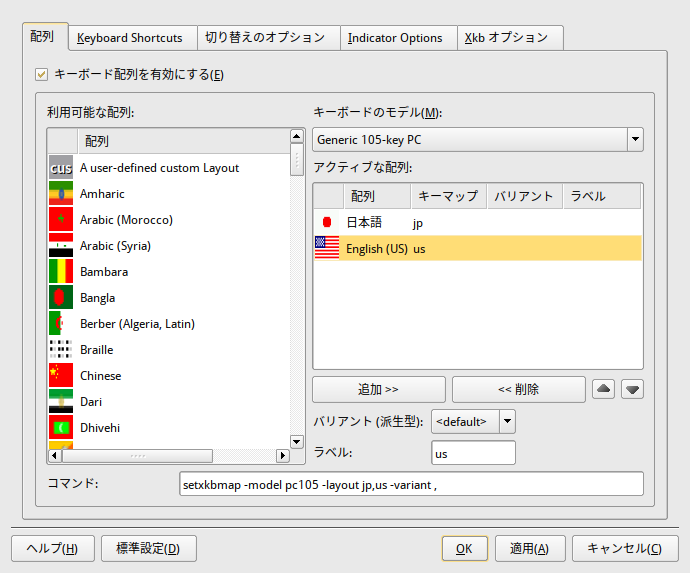Click the Bangla flag icon
This screenshot has width=690, height=573.
[61, 298]
